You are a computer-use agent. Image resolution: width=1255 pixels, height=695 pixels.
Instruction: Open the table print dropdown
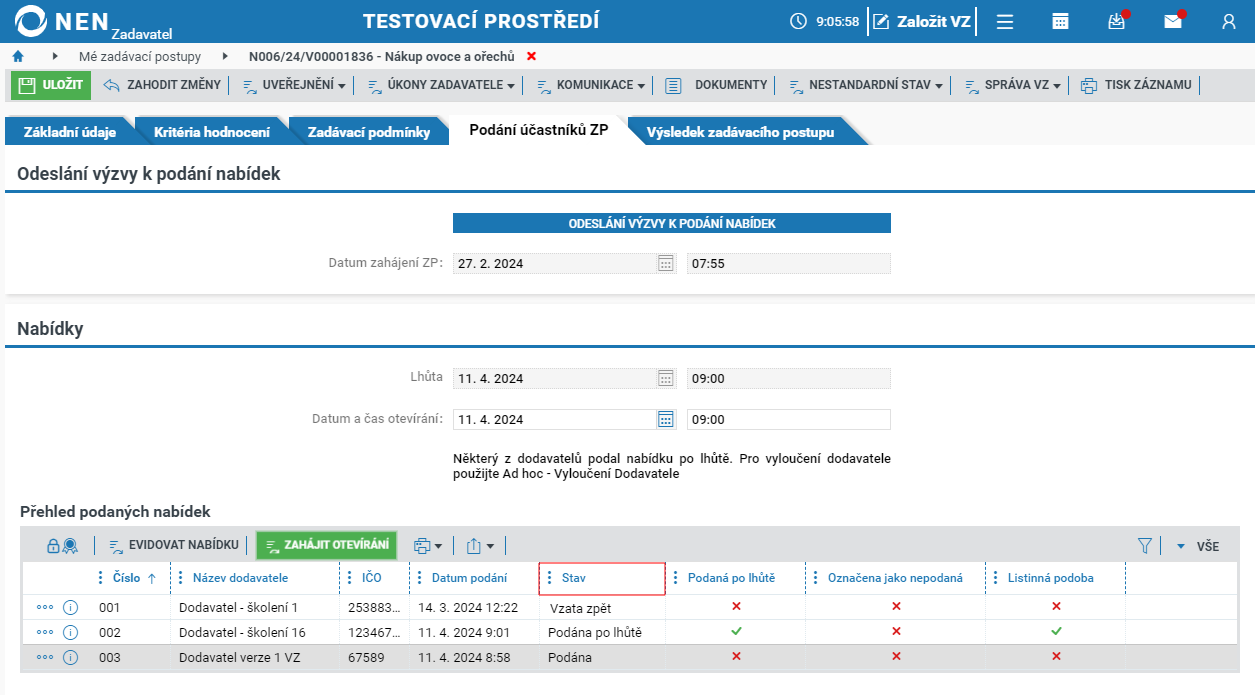point(428,546)
